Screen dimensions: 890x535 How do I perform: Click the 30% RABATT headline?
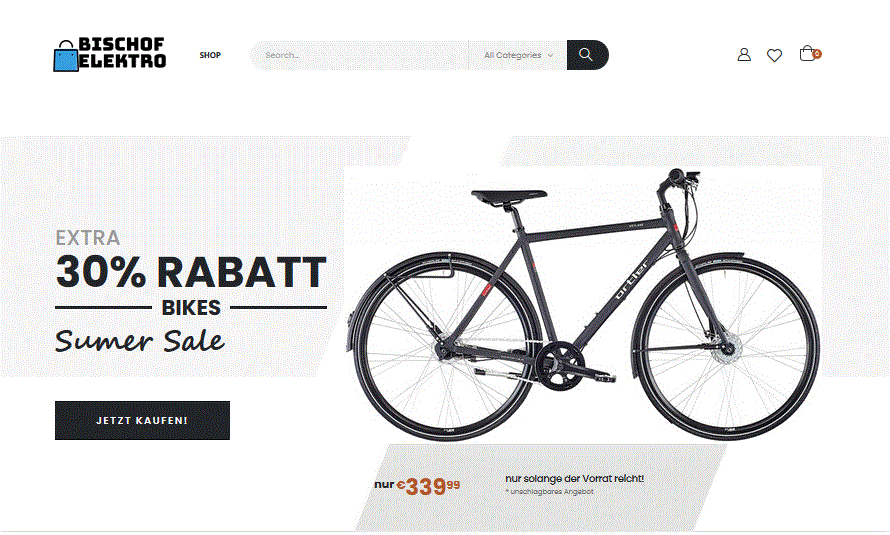pyautogui.click(x=191, y=272)
